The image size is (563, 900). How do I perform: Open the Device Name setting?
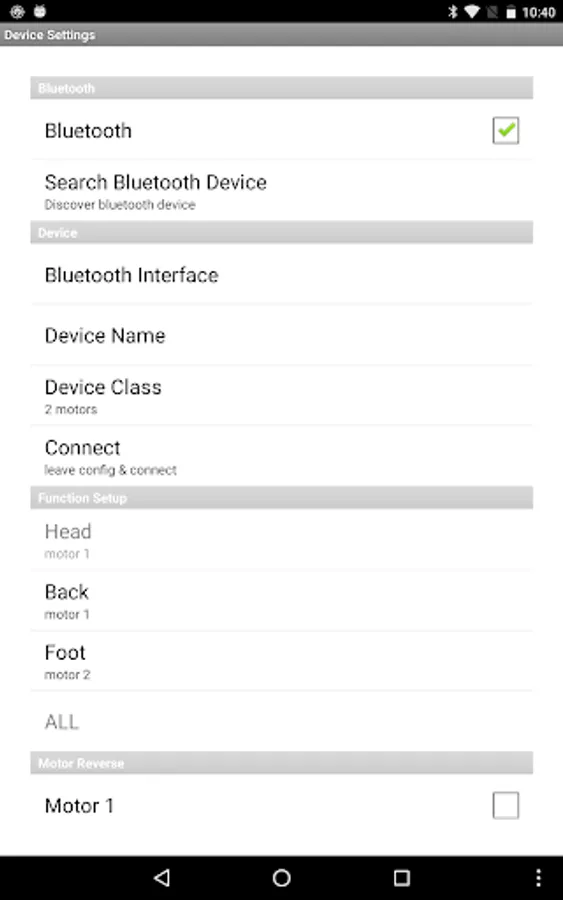(x=281, y=335)
